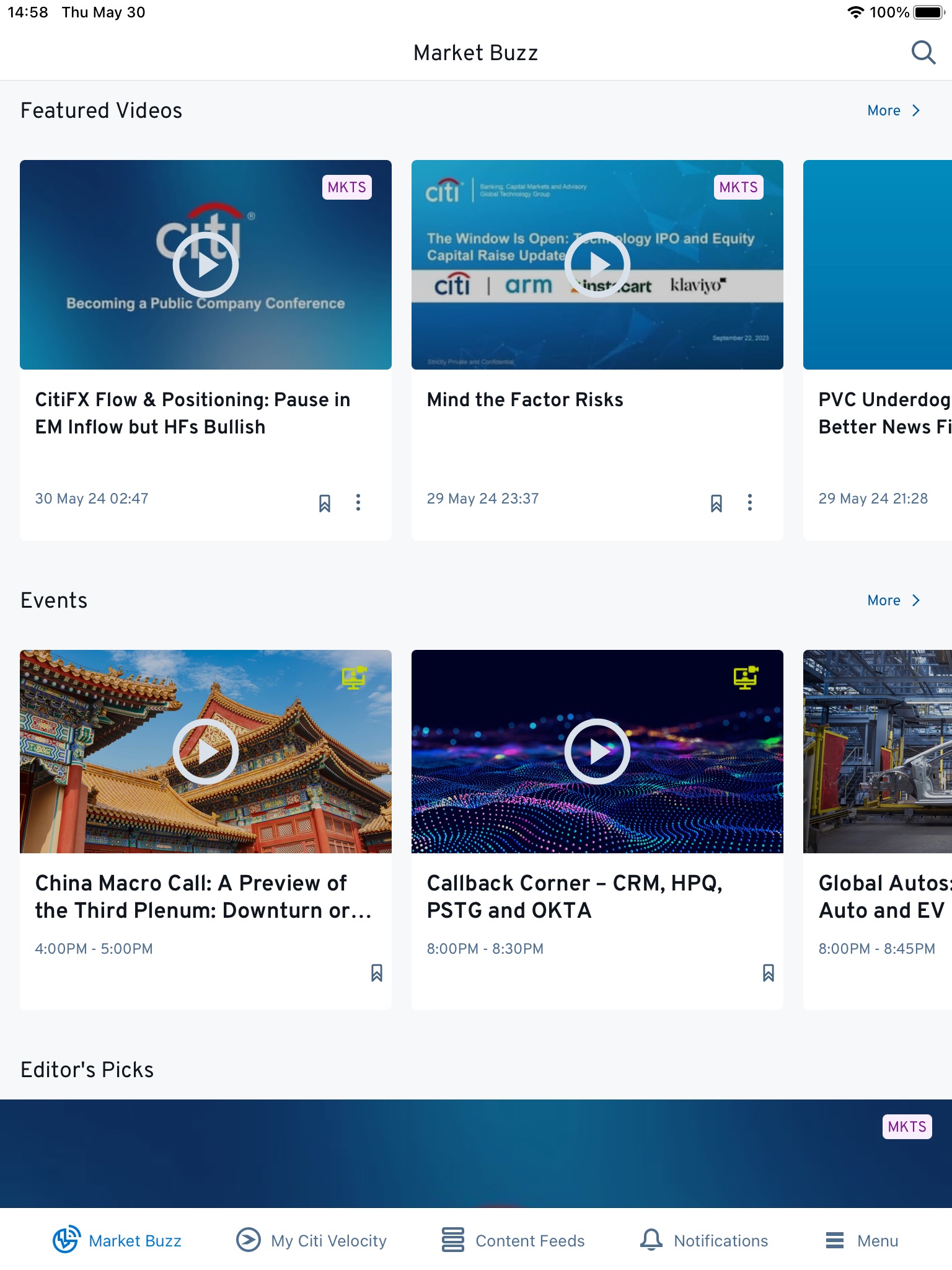
Task: Play the Mind the Factor Risks video
Action: pyautogui.click(x=597, y=265)
